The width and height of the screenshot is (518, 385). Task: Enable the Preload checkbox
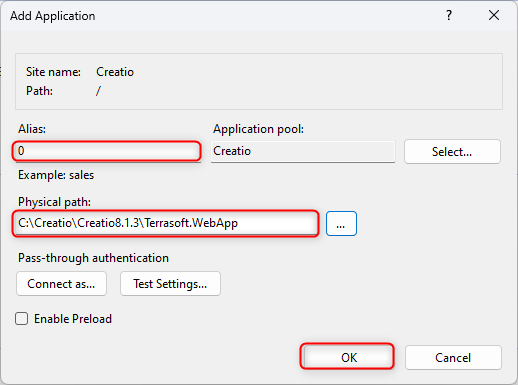tap(21, 319)
